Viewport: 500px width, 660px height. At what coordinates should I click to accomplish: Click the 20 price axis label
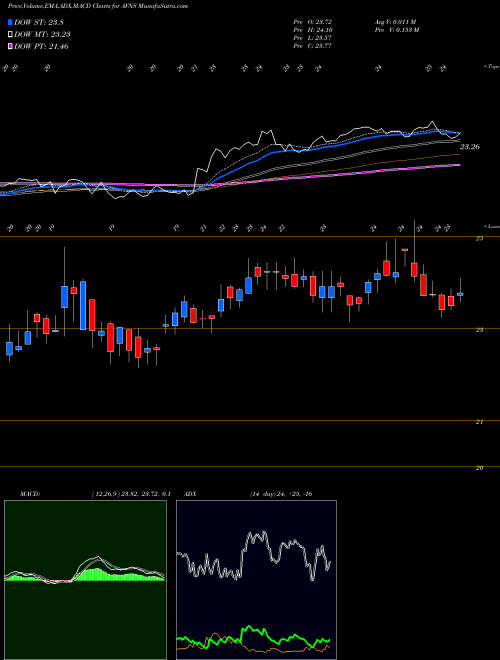click(479, 468)
